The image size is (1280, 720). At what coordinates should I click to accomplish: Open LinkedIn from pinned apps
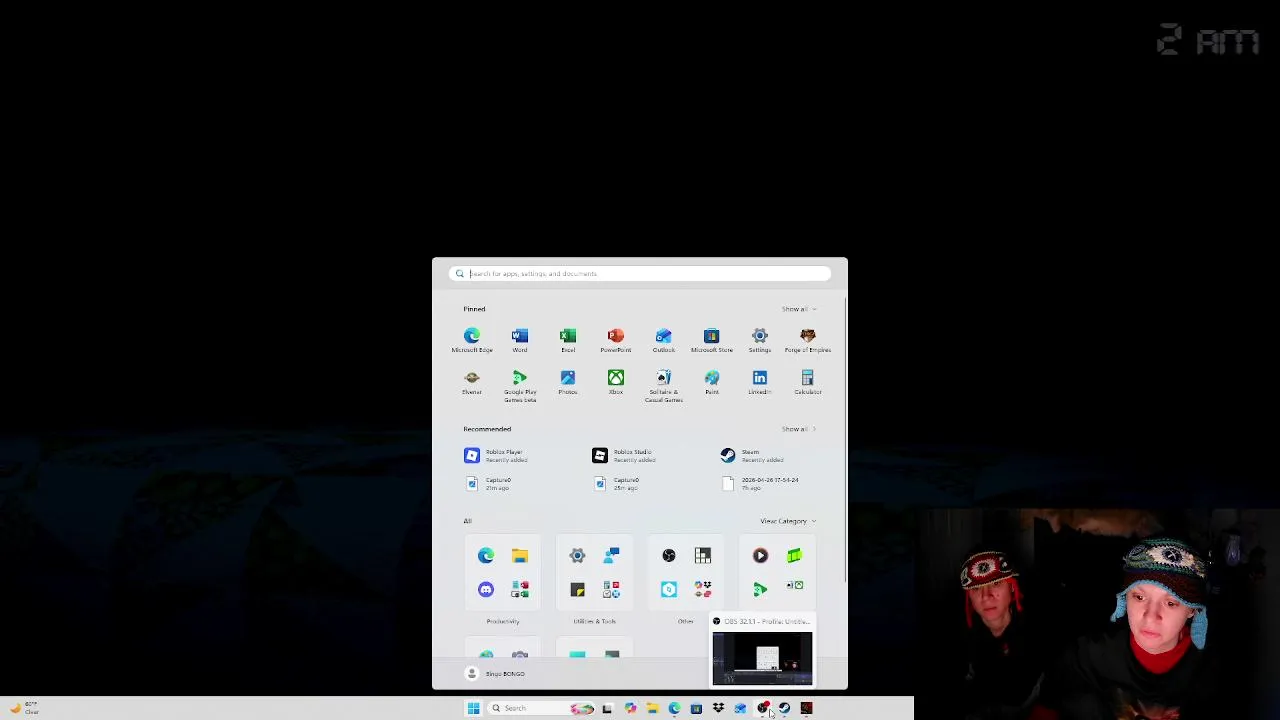point(760,382)
